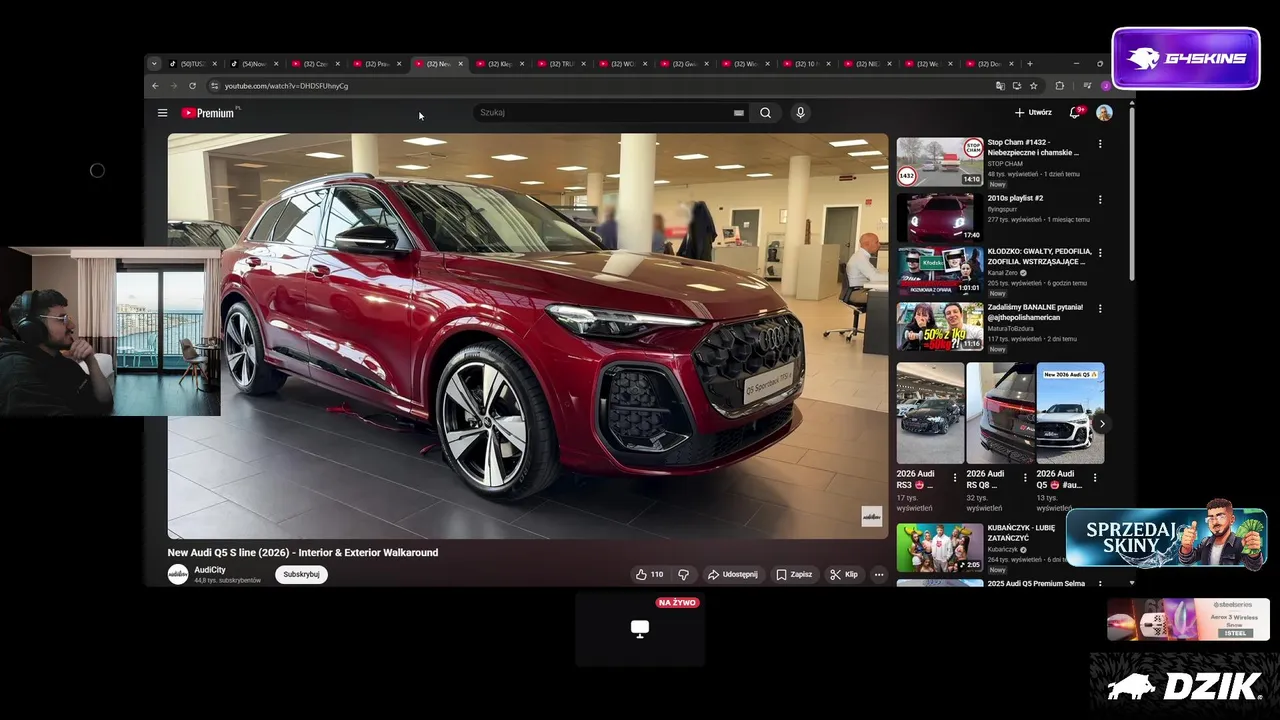Dislike the video with the thumbs-down icon
The width and height of the screenshot is (1280, 720).
(x=684, y=574)
